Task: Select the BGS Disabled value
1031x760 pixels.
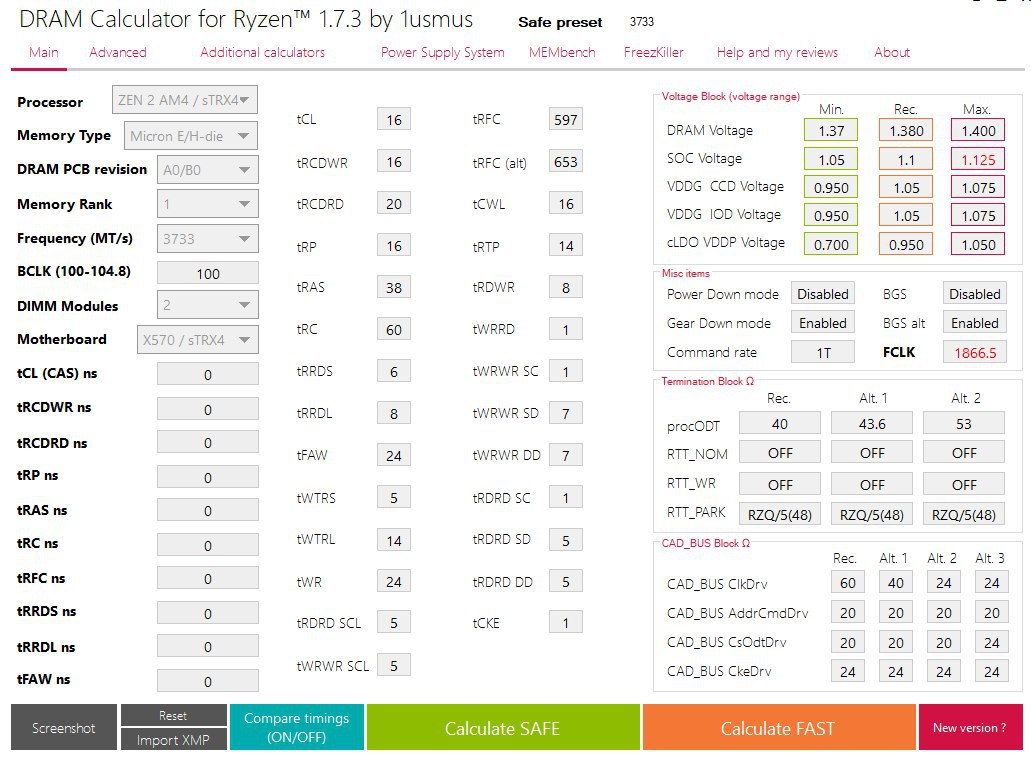Action: click(x=975, y=294)
